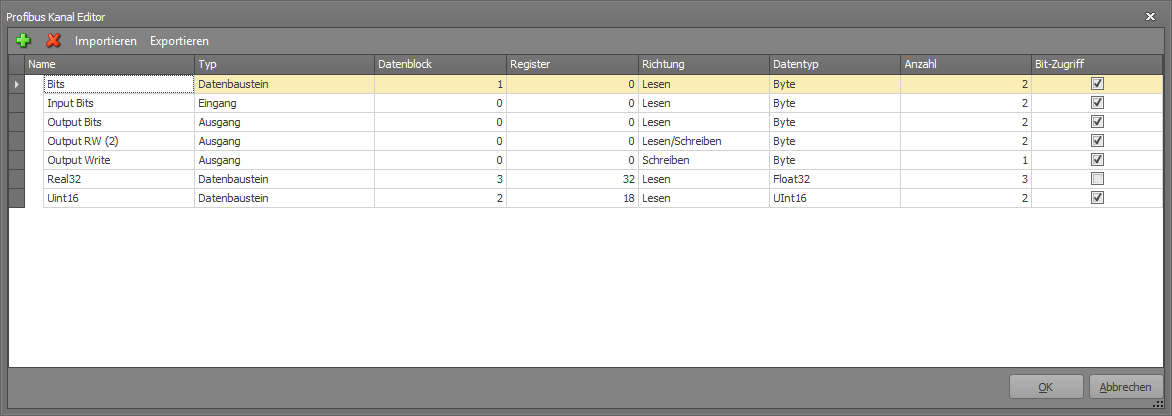Viewport: 1172px width, 416px height.
Task: Click the window resize grip in corner
Action: point(1159,403)
